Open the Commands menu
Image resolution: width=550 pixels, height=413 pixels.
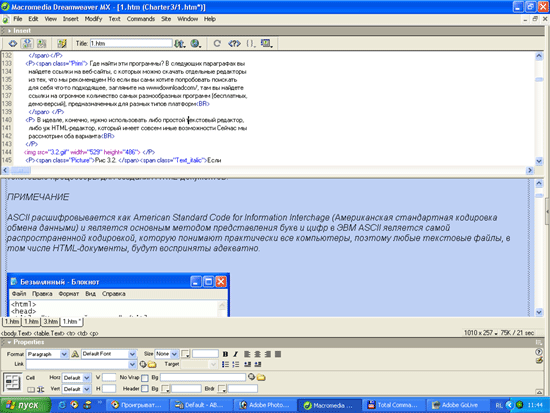pyautogui.click(x=141, y=19)
